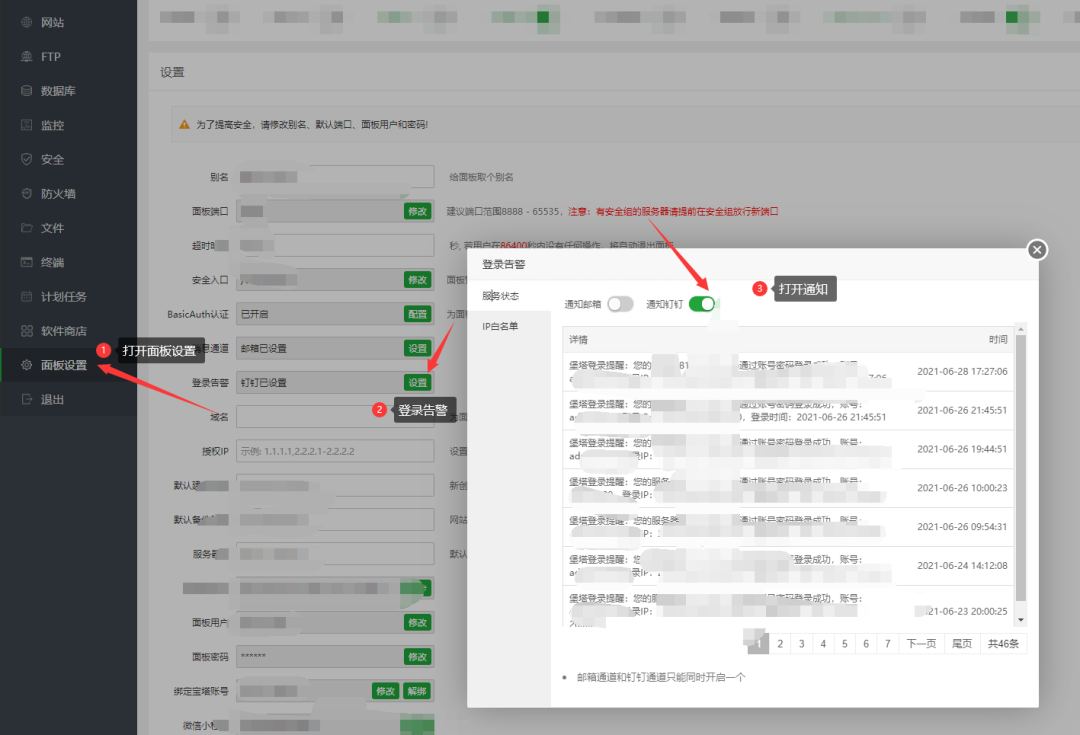Open 防火墙 menu label in sidebar
The width and height of the screenshot is (1080, 735).
tap(58, 194)
